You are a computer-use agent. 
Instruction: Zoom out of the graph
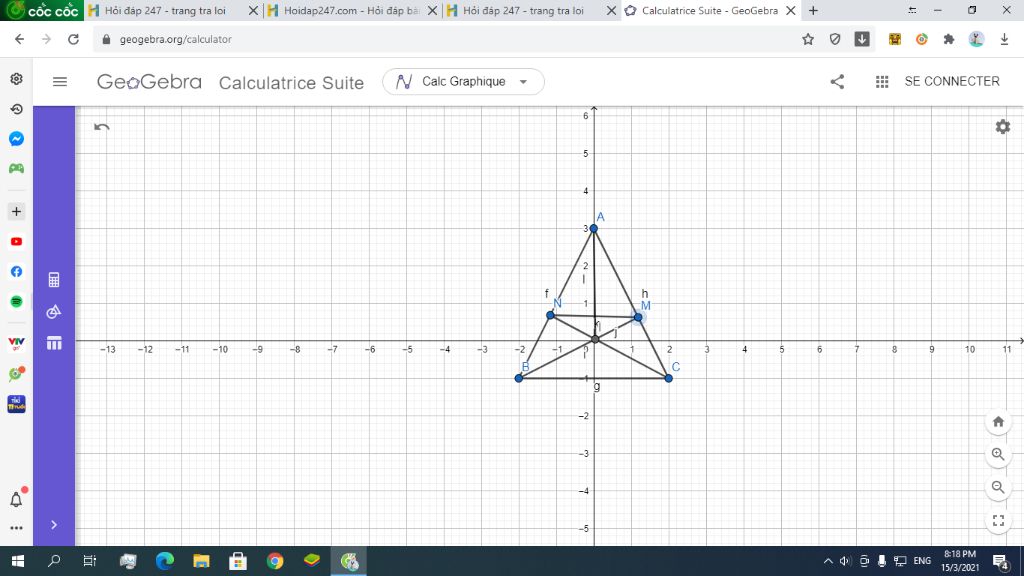(x=998, y=487)
